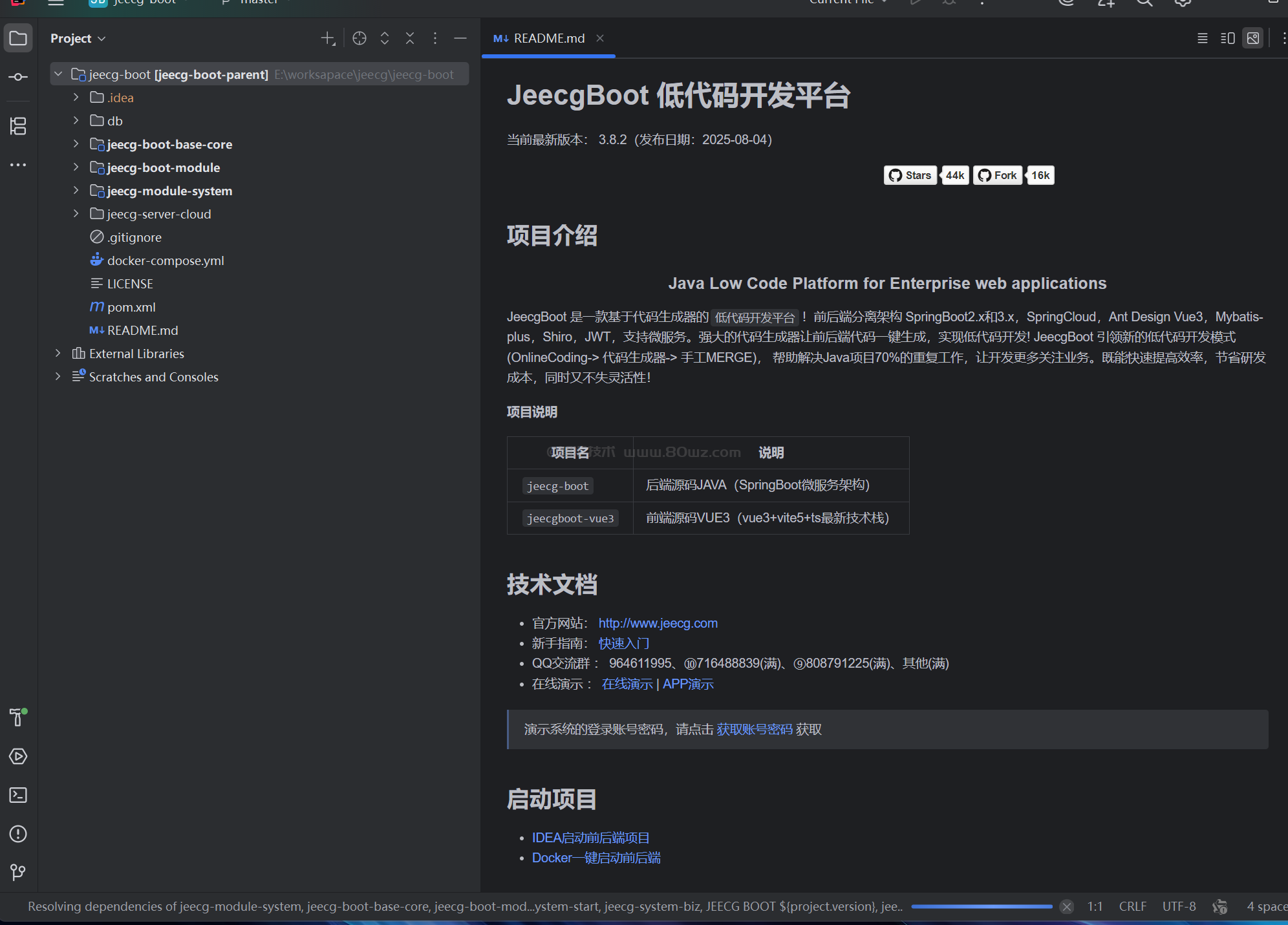Select the LICENSE file
The image size is (1288, 925).
tap(130, 284)
